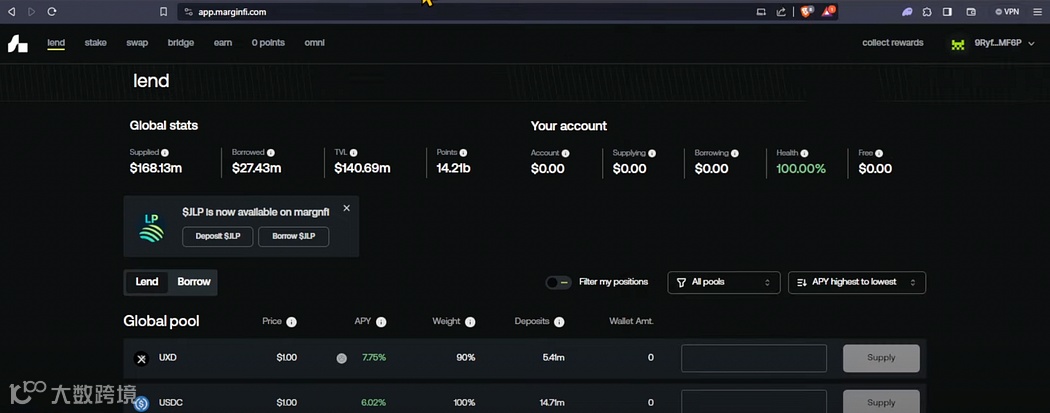Open the browser wallet icon
The width and height of the screenshot is (1050, 413).
(x=971, y=11)
